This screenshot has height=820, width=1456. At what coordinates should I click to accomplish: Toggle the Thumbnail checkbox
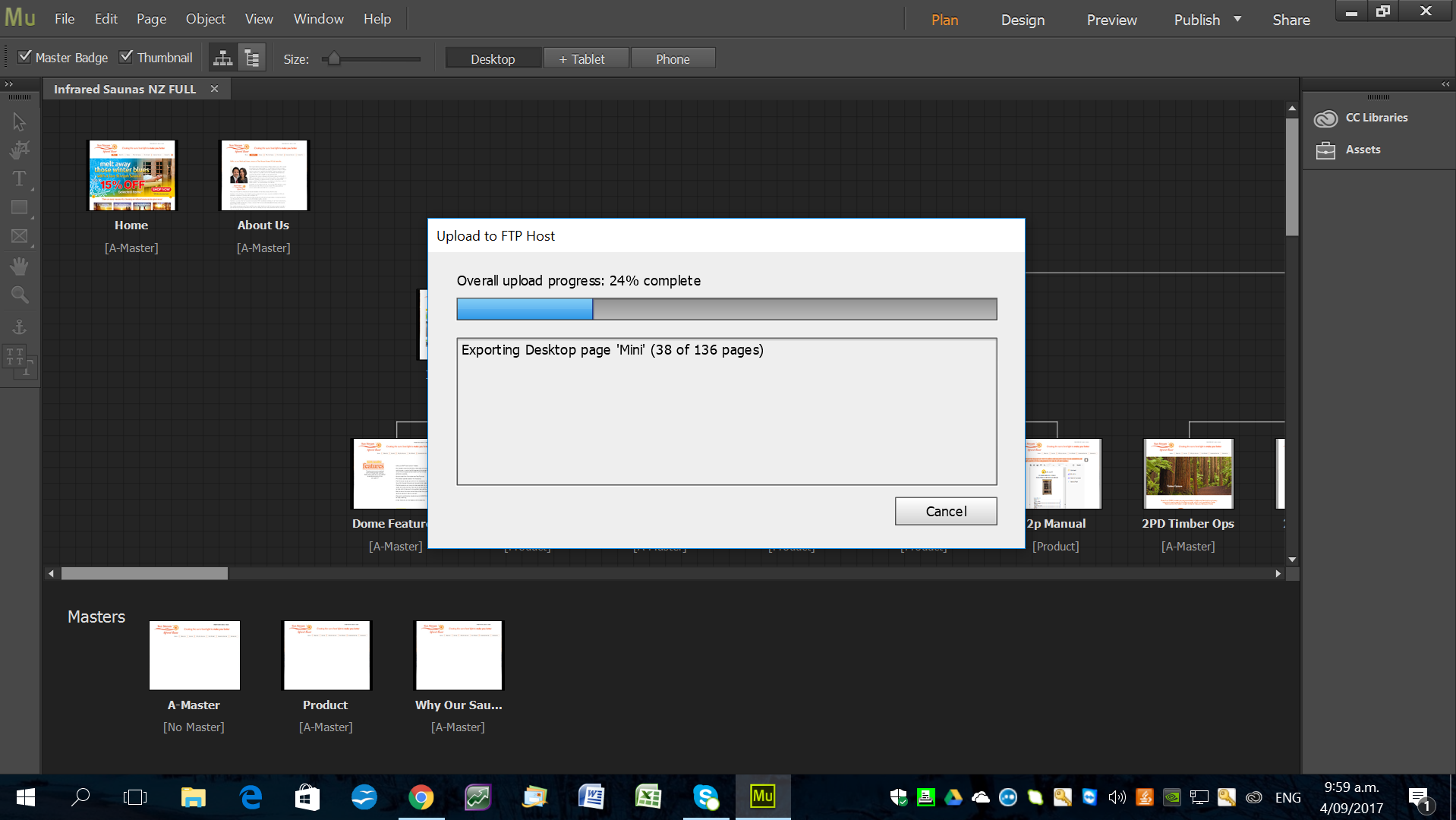click(x=126, y=57)
